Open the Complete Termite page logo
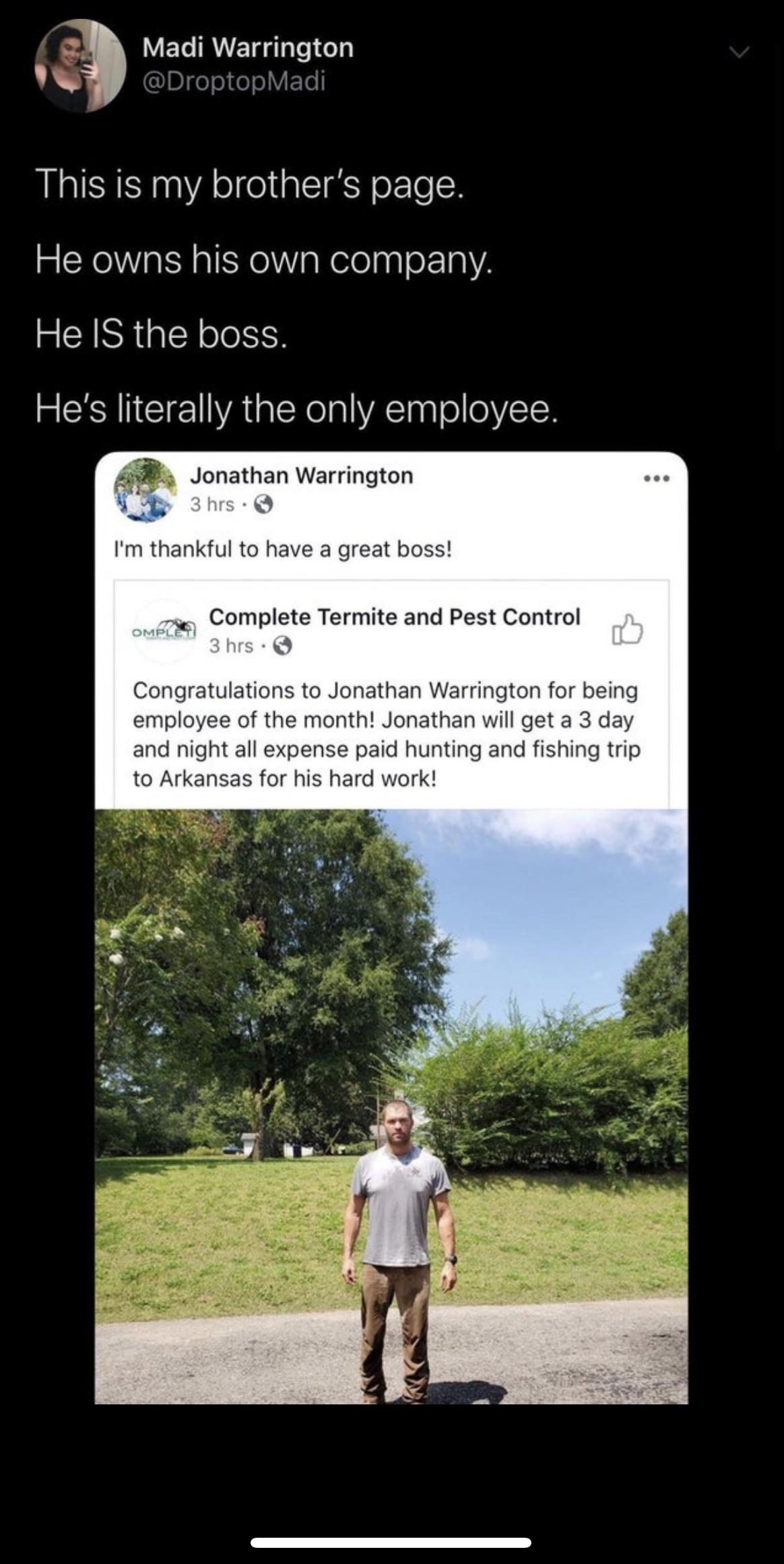784x1564 pixels. [164, 630]
